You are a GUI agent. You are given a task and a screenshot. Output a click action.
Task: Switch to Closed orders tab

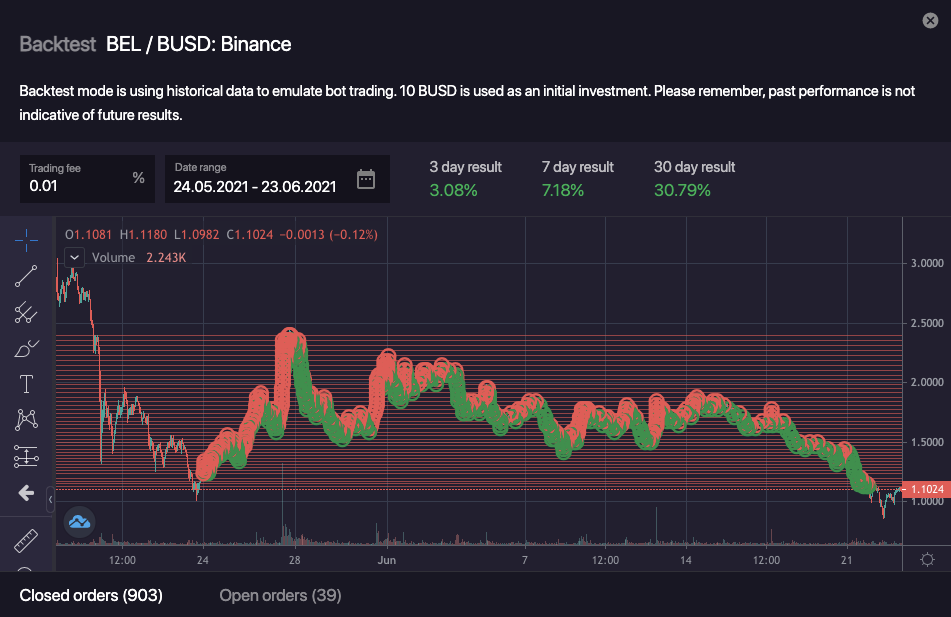[91, 596]
